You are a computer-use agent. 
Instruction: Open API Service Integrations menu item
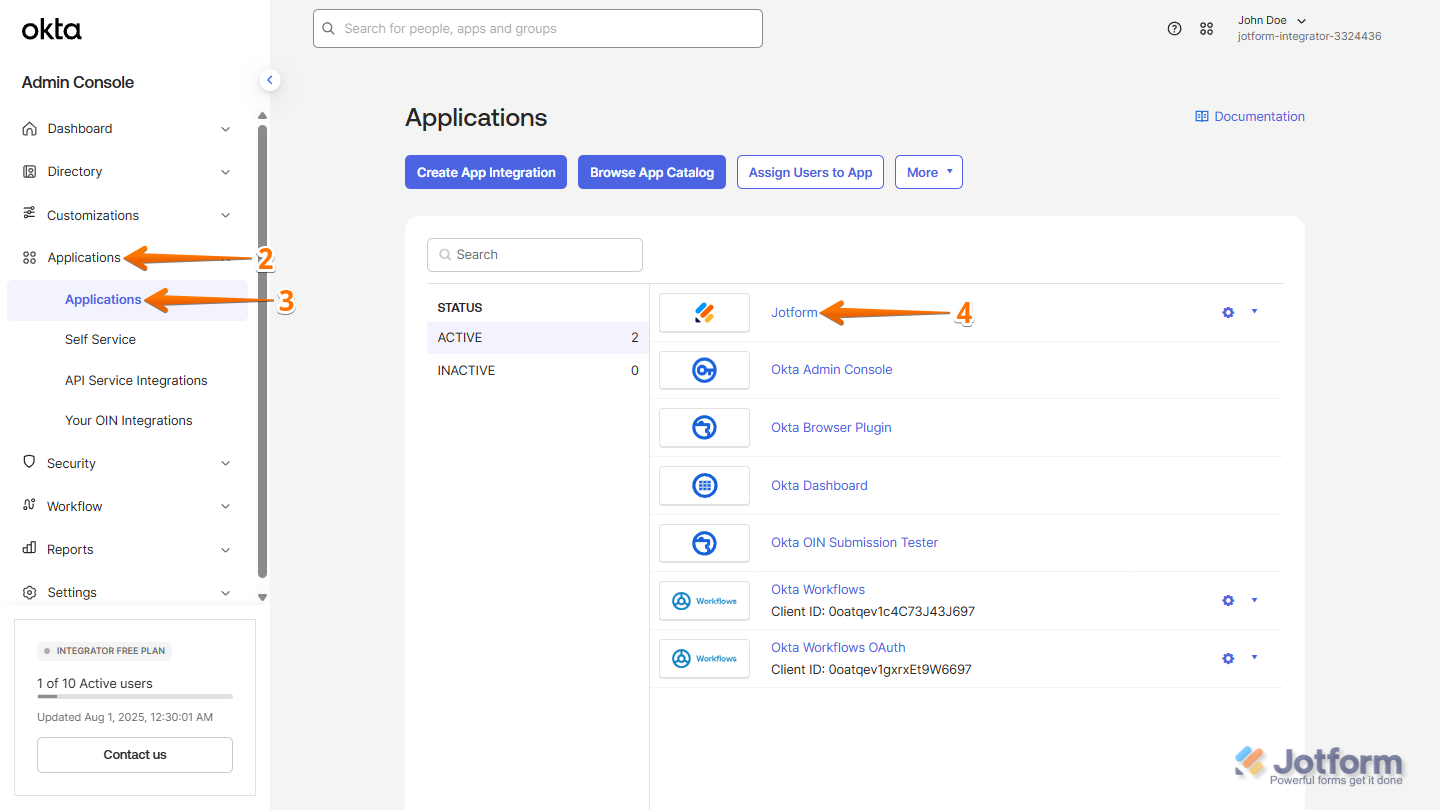(x=136, y=381)
